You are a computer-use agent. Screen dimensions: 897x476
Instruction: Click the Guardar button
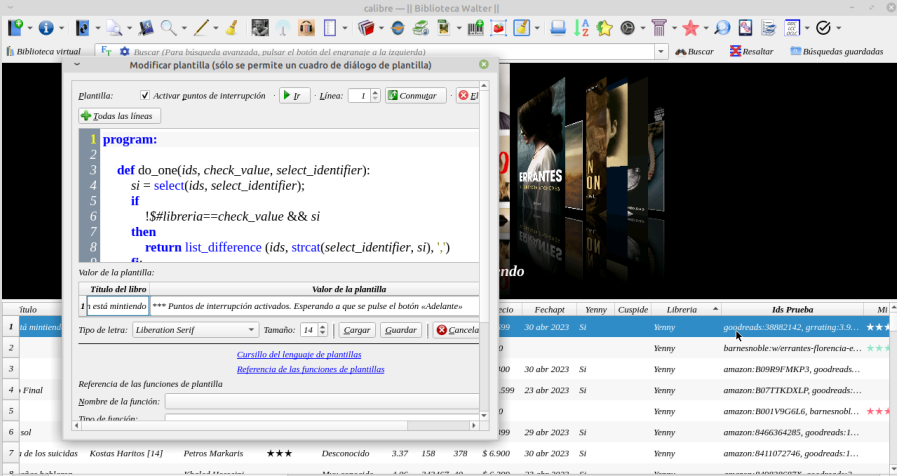[400, 330]
